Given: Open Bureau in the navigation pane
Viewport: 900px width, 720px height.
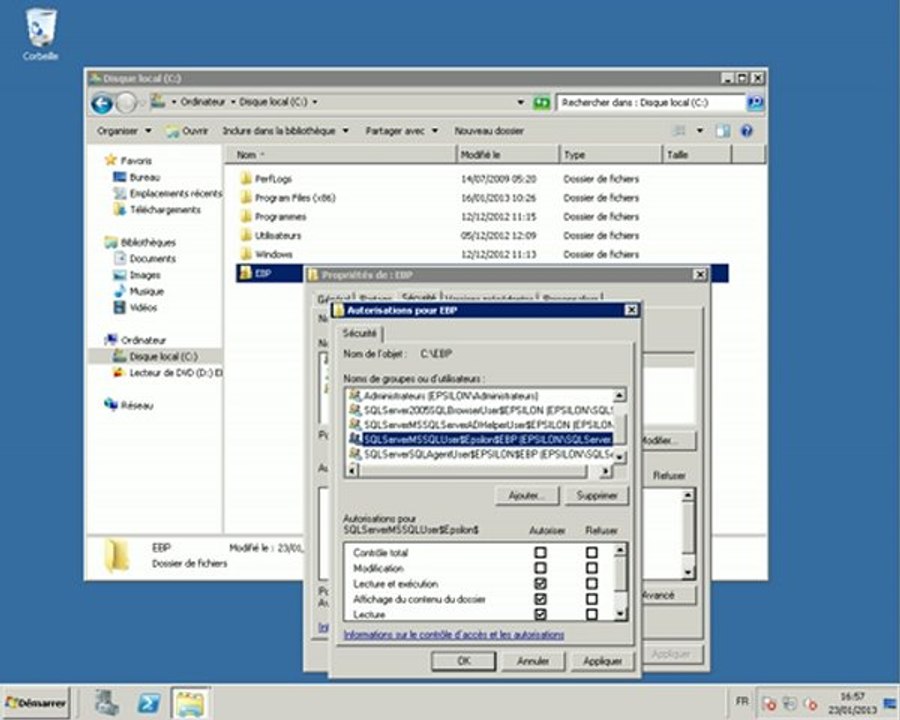Looking at the screenshot, I should (x=145, y=177).
